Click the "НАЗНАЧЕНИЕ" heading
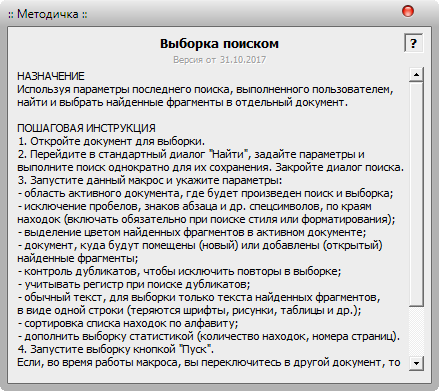 (51, 76)
